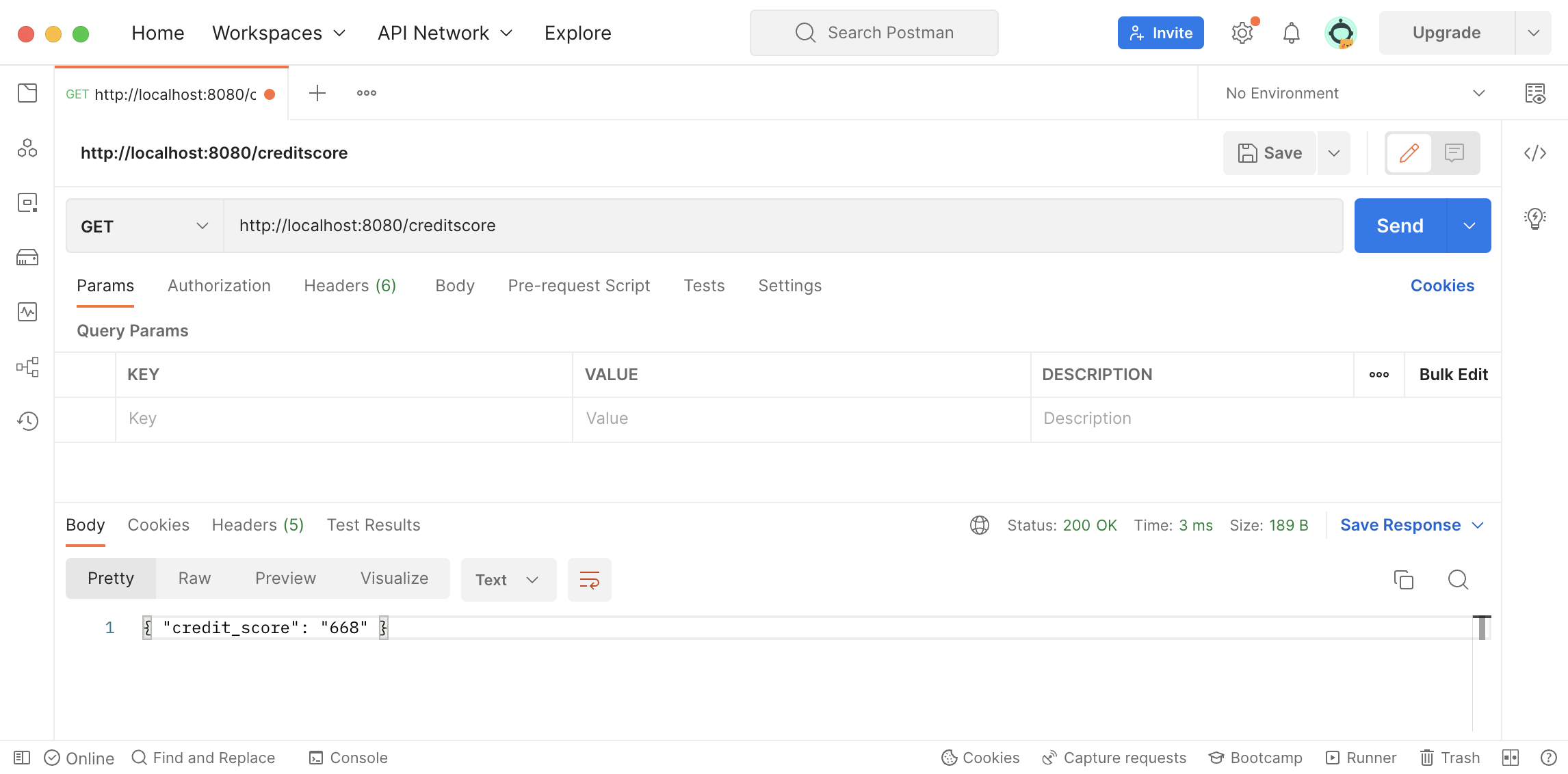Click the environment quick look icon
1568x774 pixels.
point(1534,94)
